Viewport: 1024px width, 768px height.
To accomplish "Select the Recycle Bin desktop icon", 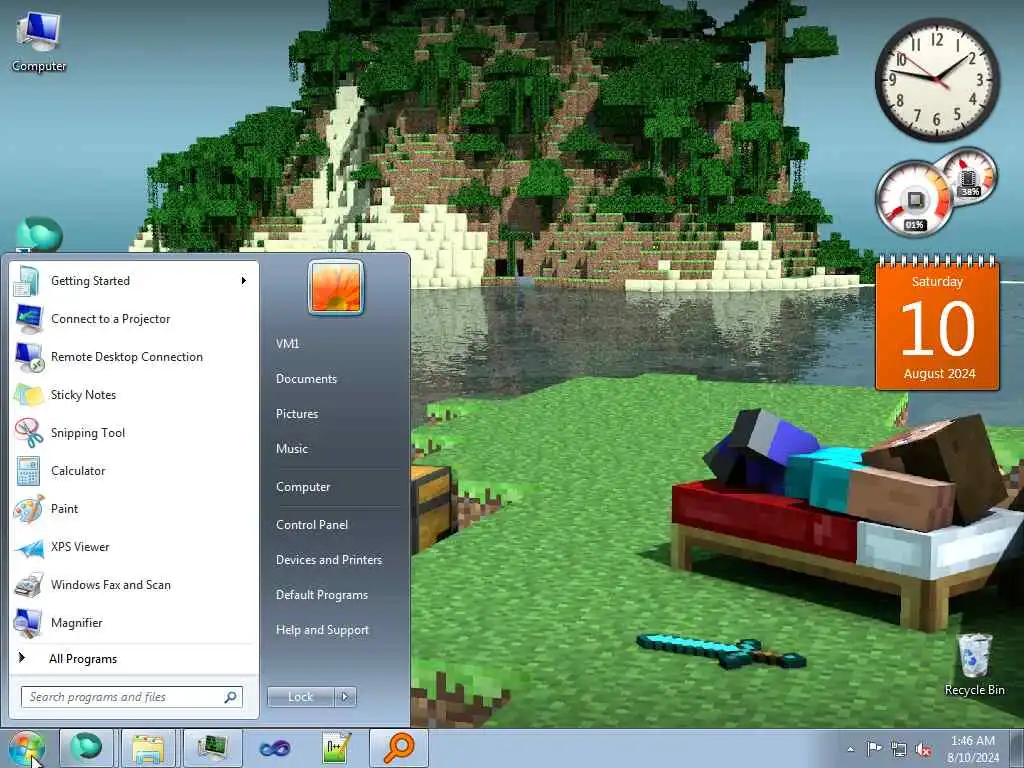I will (x=974, y=665).
